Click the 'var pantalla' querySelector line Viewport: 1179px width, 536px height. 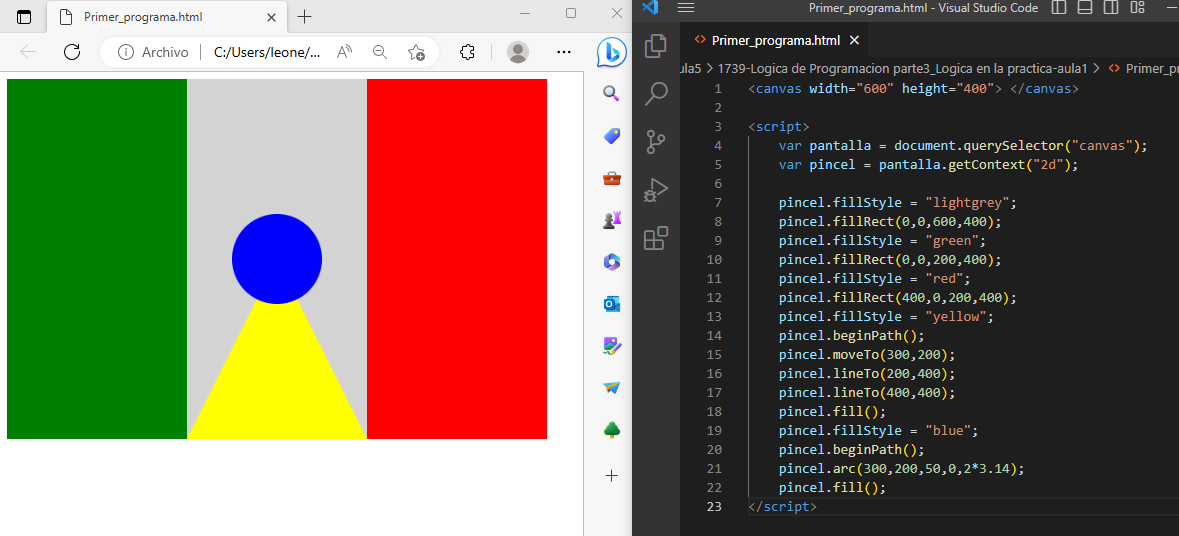963,146
